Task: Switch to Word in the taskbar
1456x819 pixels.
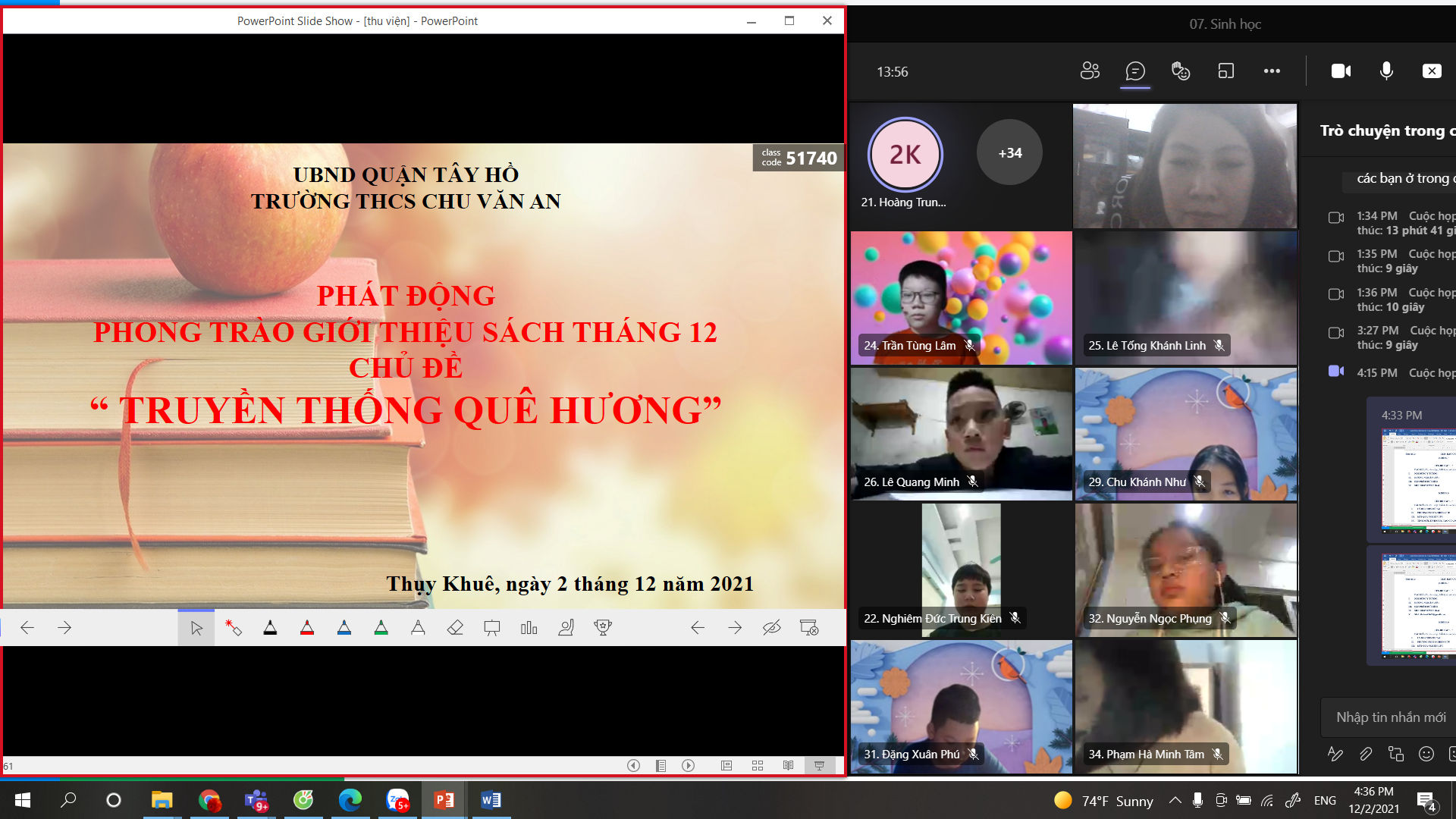Action: (491, 800)
